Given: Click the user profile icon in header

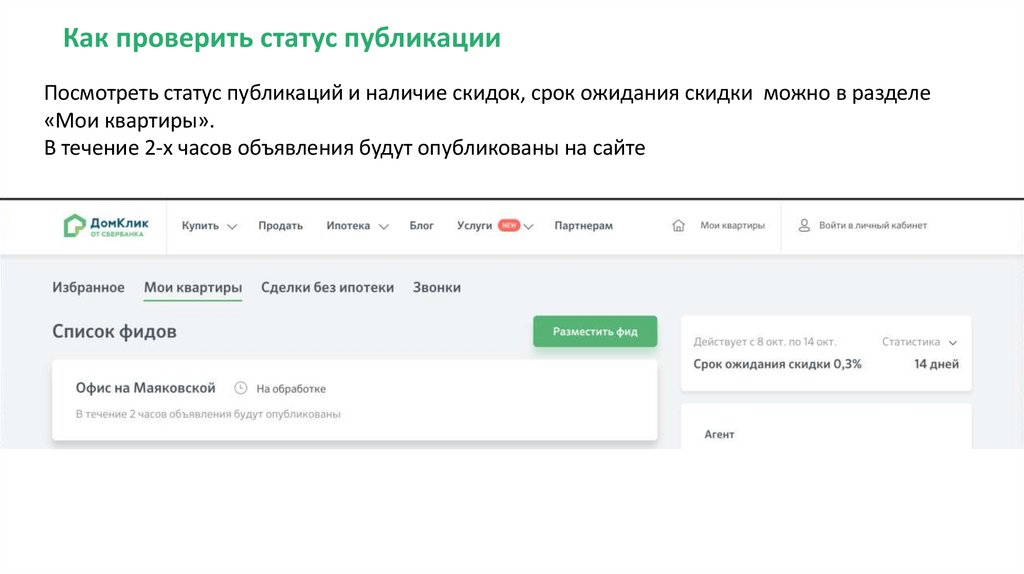Looking at the screenshot, I should (x=803, y=226).
